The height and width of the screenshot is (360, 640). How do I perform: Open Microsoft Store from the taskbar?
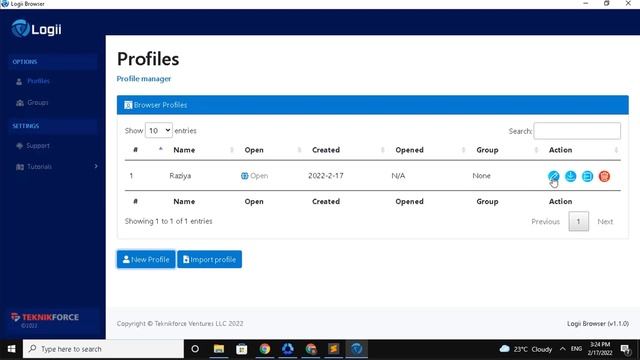242,349
